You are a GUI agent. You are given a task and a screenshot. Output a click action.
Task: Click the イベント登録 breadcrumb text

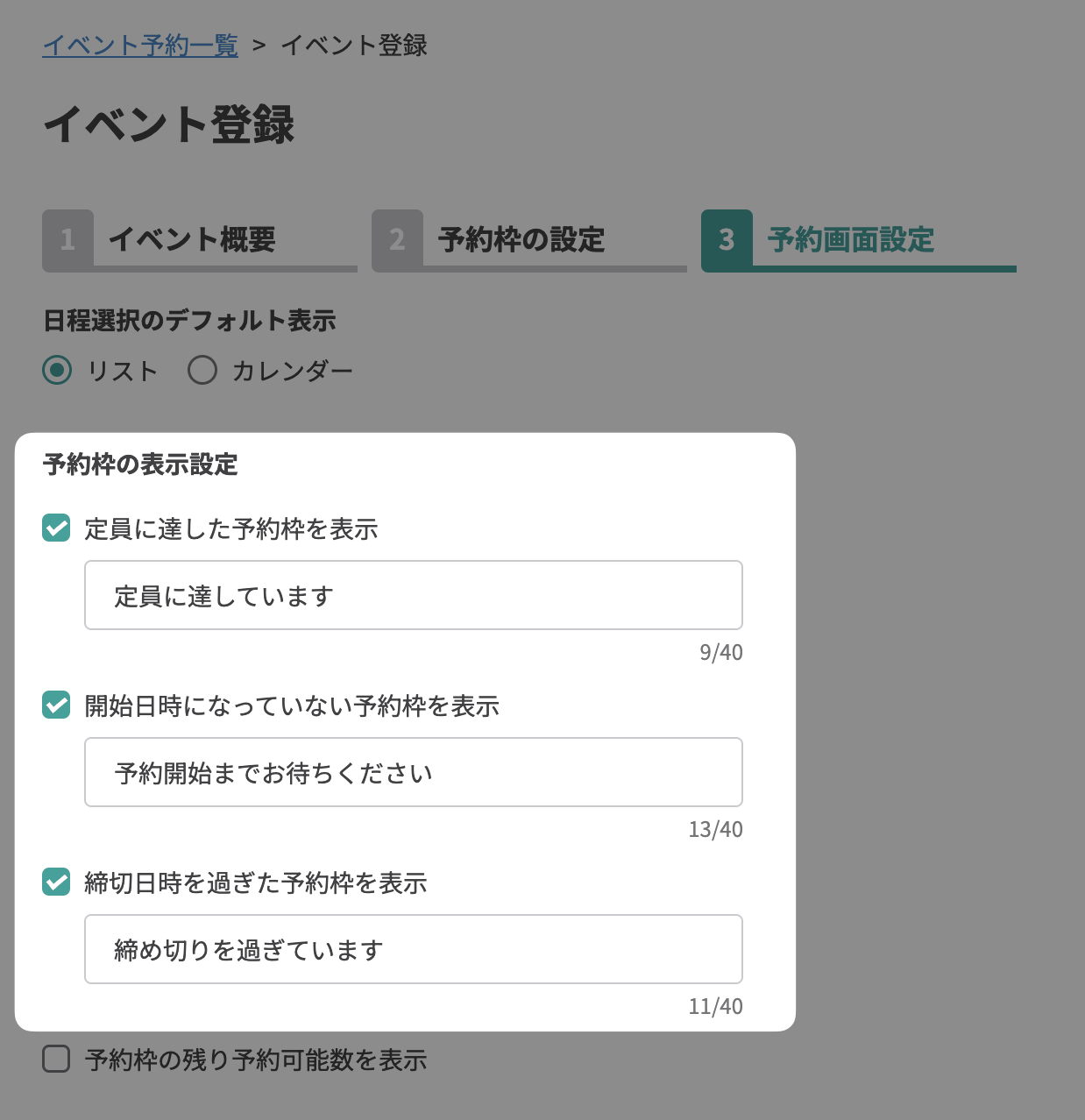pos(354,46)
